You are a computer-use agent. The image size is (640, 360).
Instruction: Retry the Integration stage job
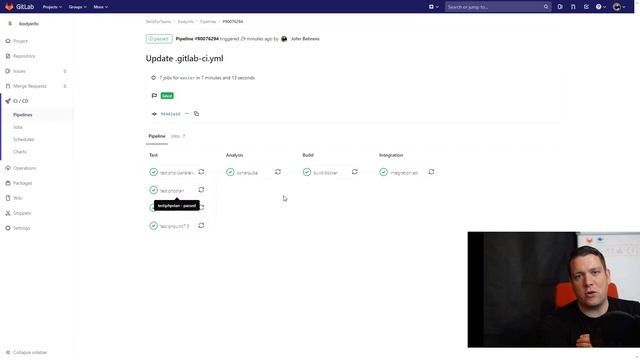point(431,172)
